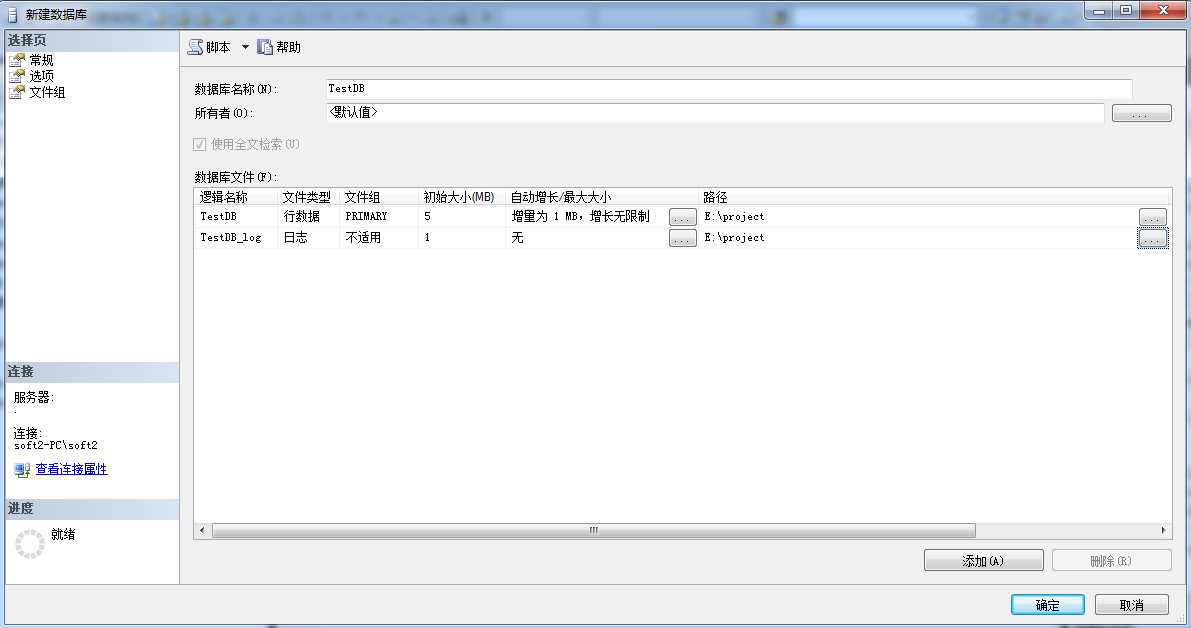Select the 常规 page icon
This screenshot has width=1191, height=628.
click(x=17, y=60)
